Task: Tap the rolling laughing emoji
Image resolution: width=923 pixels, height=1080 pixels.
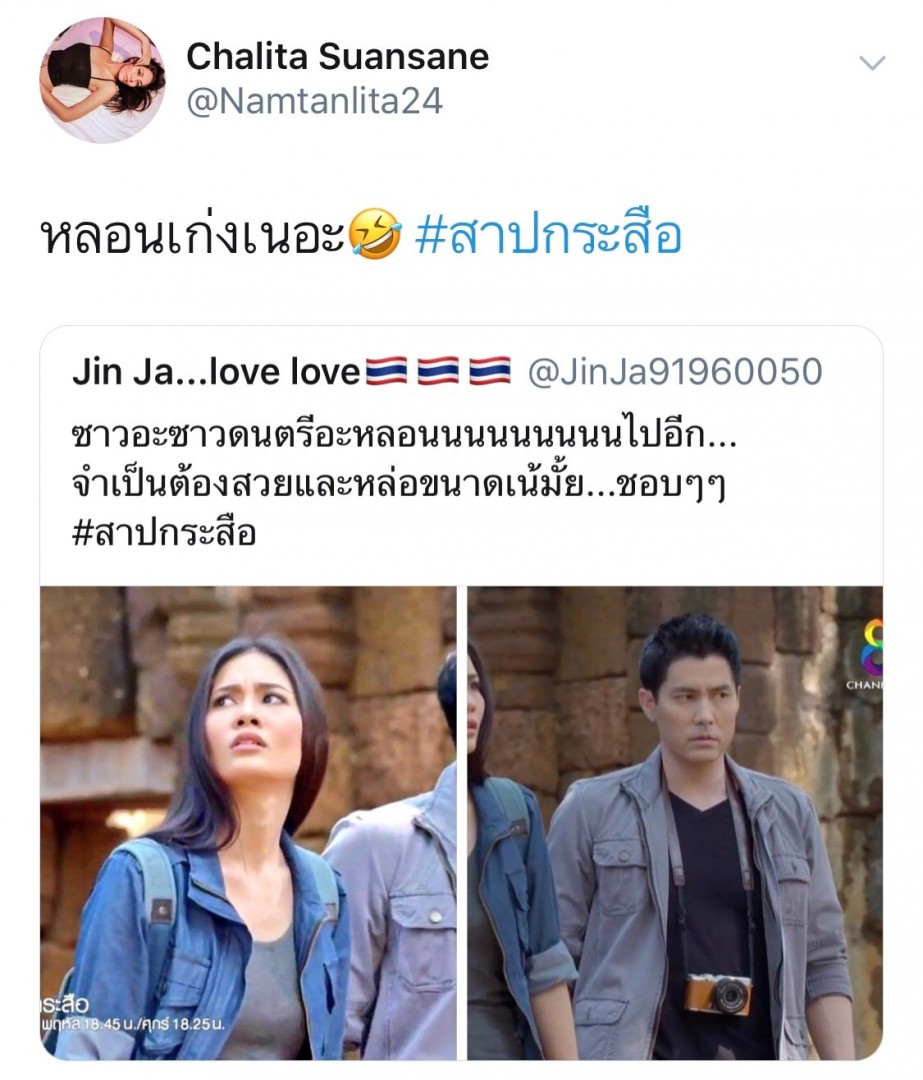Action: tap(375, 234)
